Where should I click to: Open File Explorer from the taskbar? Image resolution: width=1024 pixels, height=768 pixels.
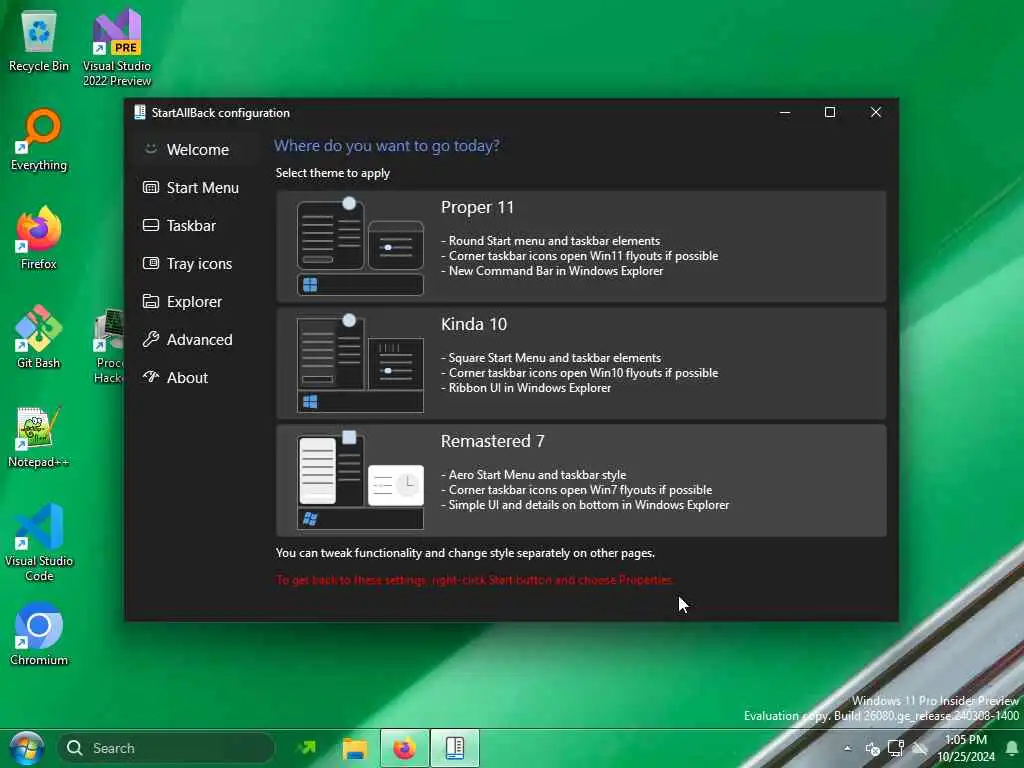[355, 748]
